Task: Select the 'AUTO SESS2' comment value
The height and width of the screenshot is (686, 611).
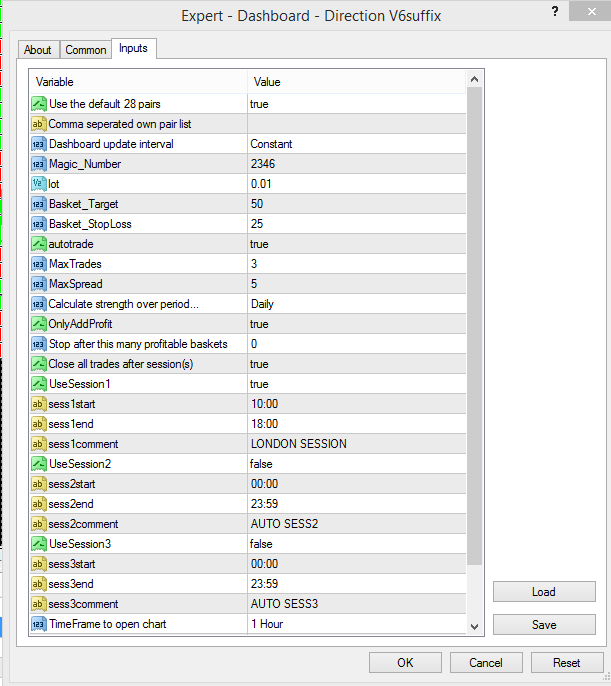Action: tap(356, 524)
